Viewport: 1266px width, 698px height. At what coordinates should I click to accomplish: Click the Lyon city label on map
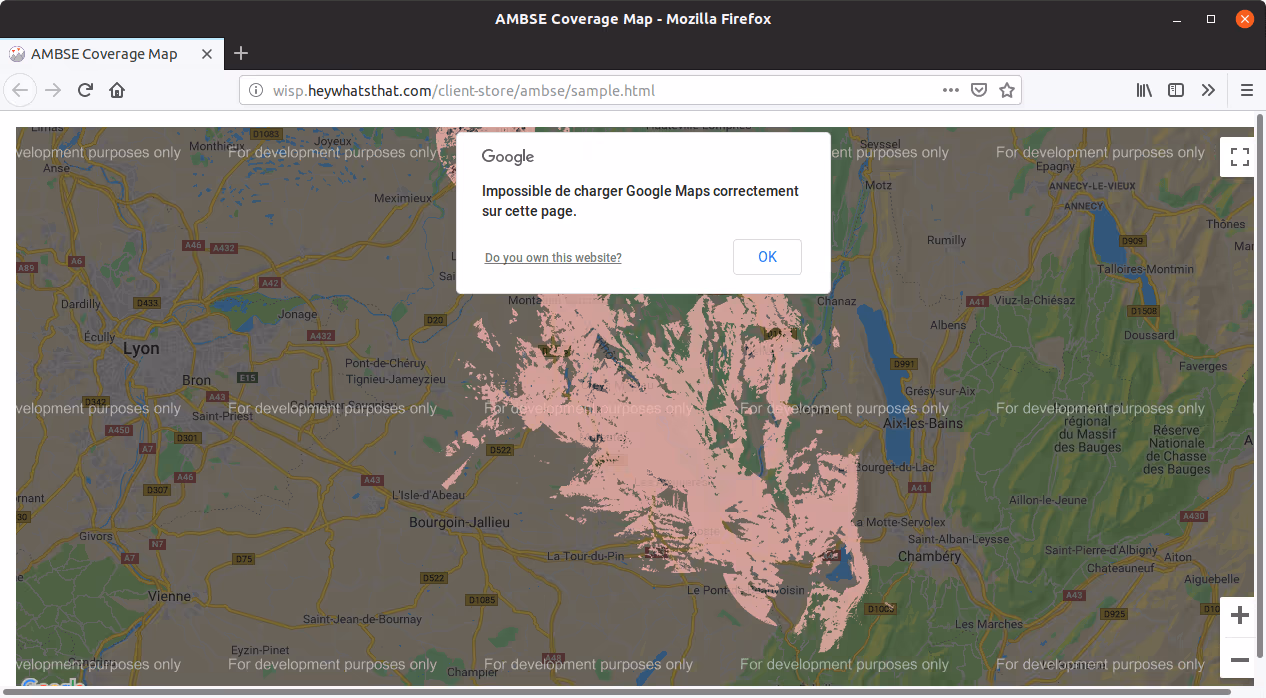(141, 349)
